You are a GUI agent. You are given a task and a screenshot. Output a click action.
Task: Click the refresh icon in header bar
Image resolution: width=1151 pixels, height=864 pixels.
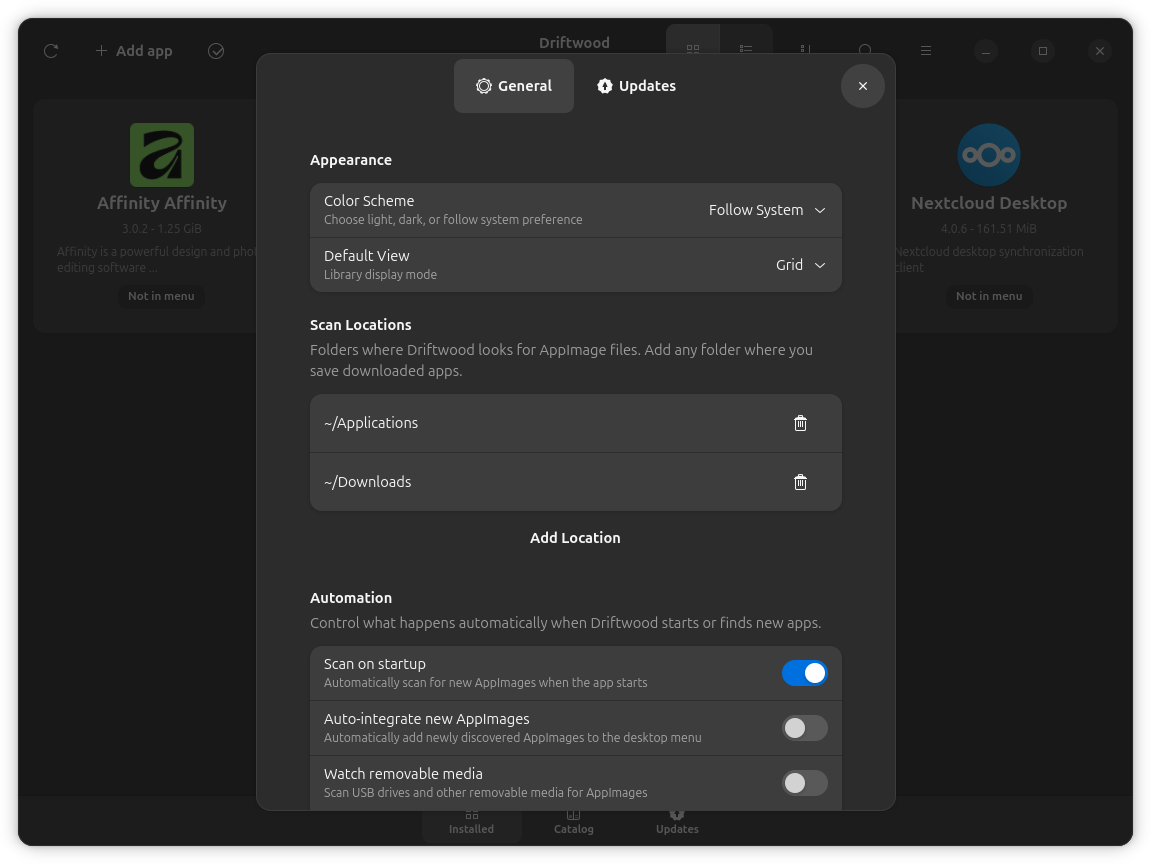(51, 51)
